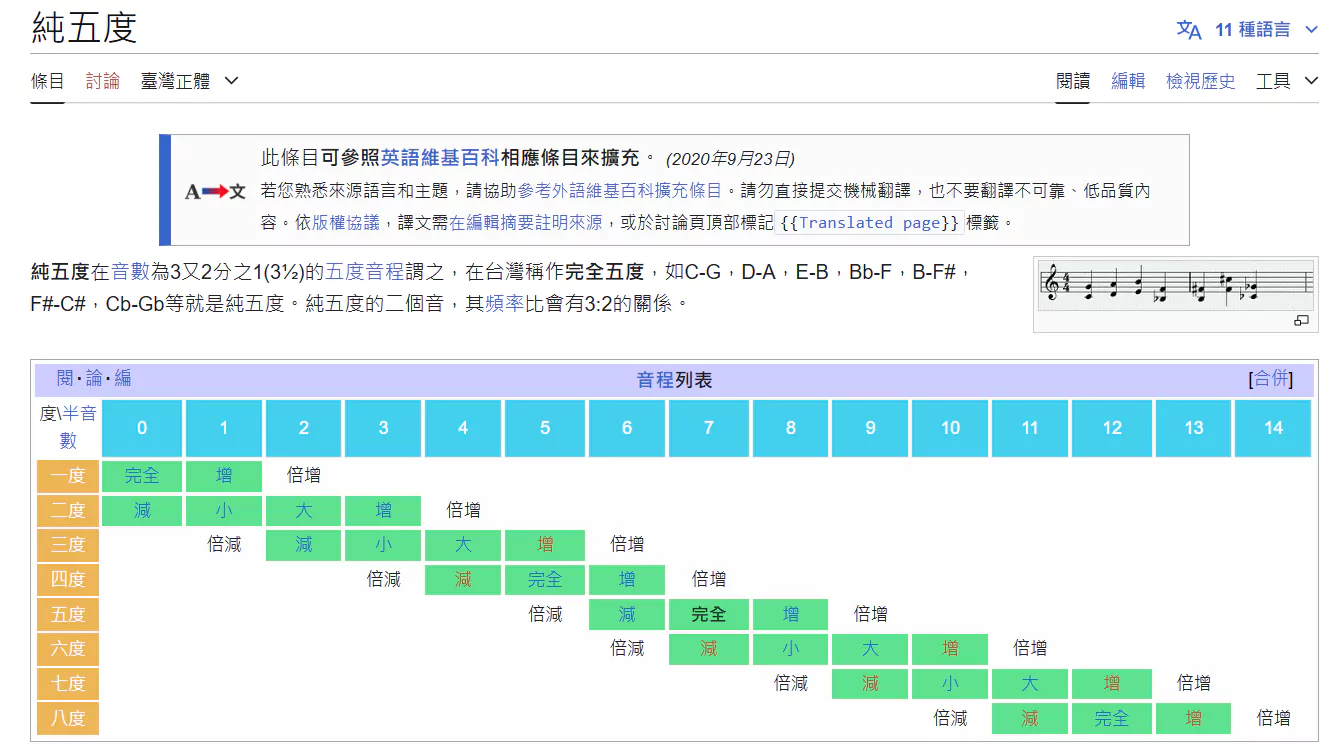Open 減 in the 五度 row
The height and width of the screenshot is (748, 1332).
627,614
